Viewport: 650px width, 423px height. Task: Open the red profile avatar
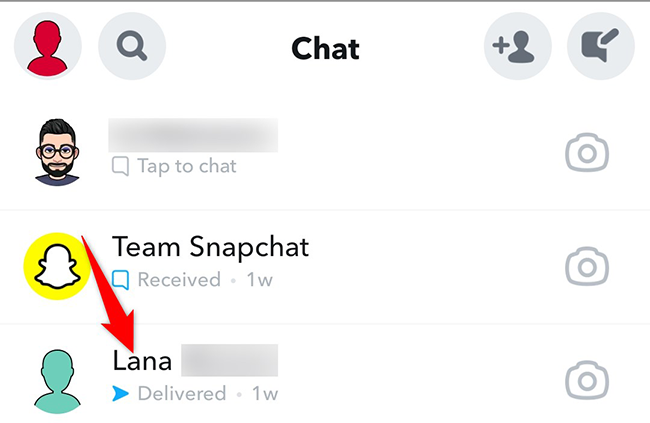click(48, 46)
